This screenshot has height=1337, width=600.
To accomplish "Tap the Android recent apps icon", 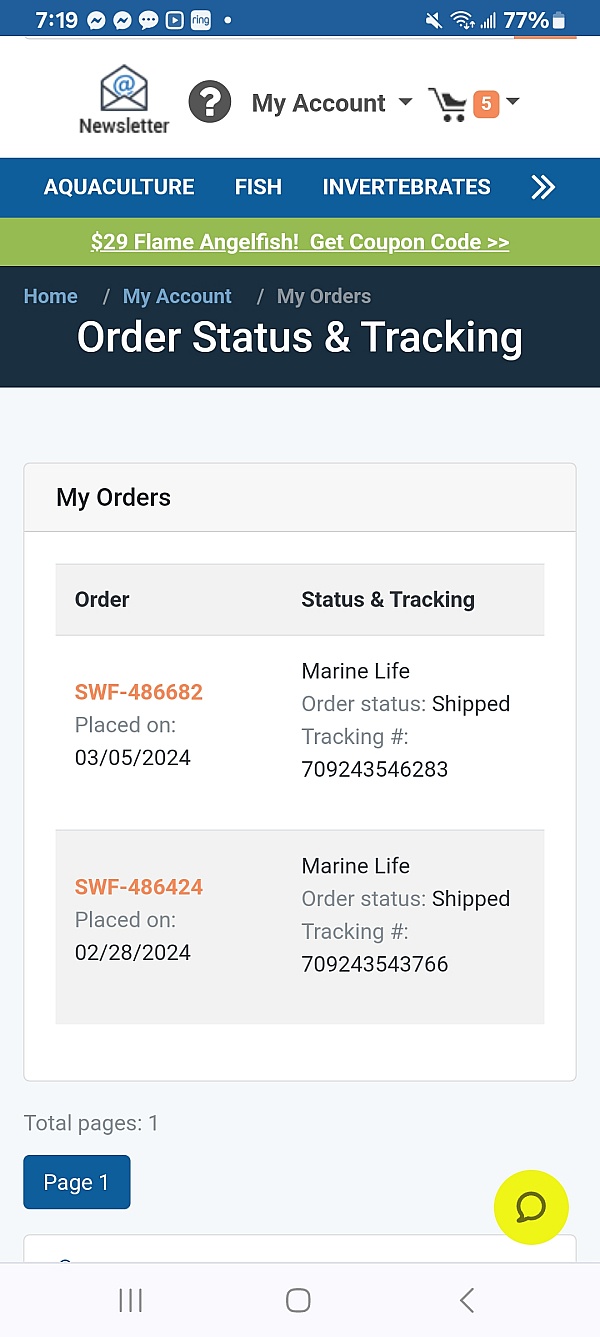I will [130, 1299].
